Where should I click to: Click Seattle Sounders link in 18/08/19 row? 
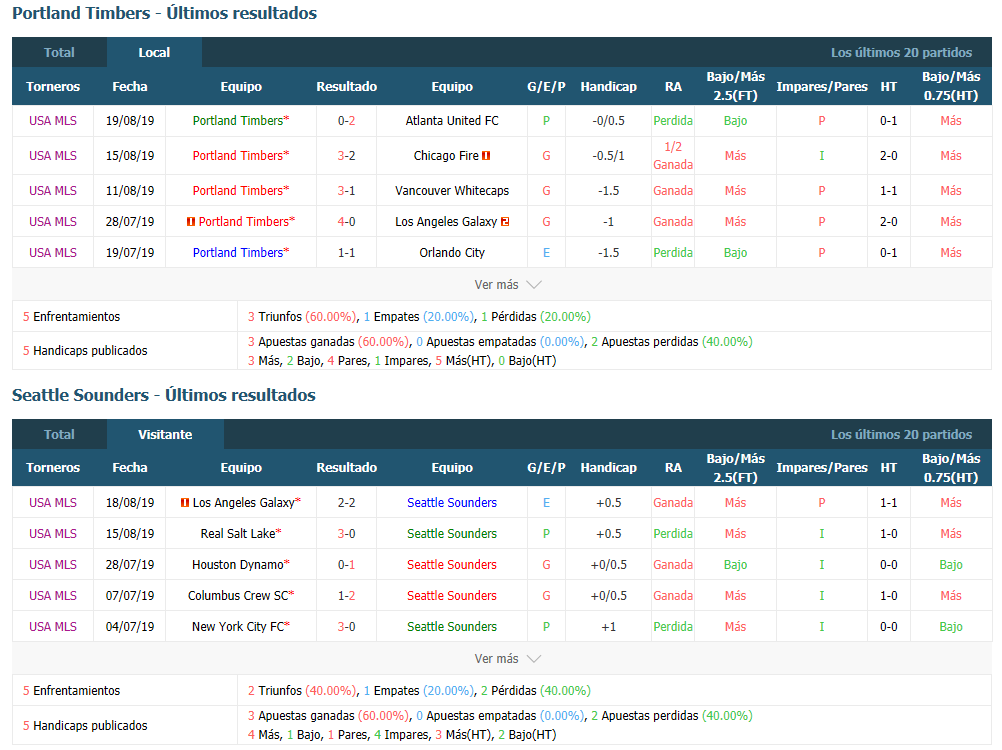pos(452,503)
